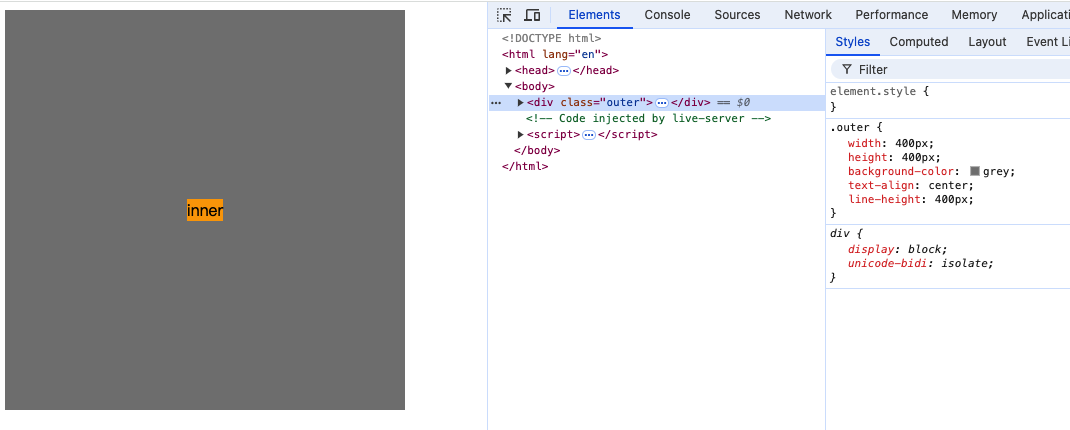The image size is (1070, 430).
Task: Click the class="outer" attribute text
Action: [603, 102]
